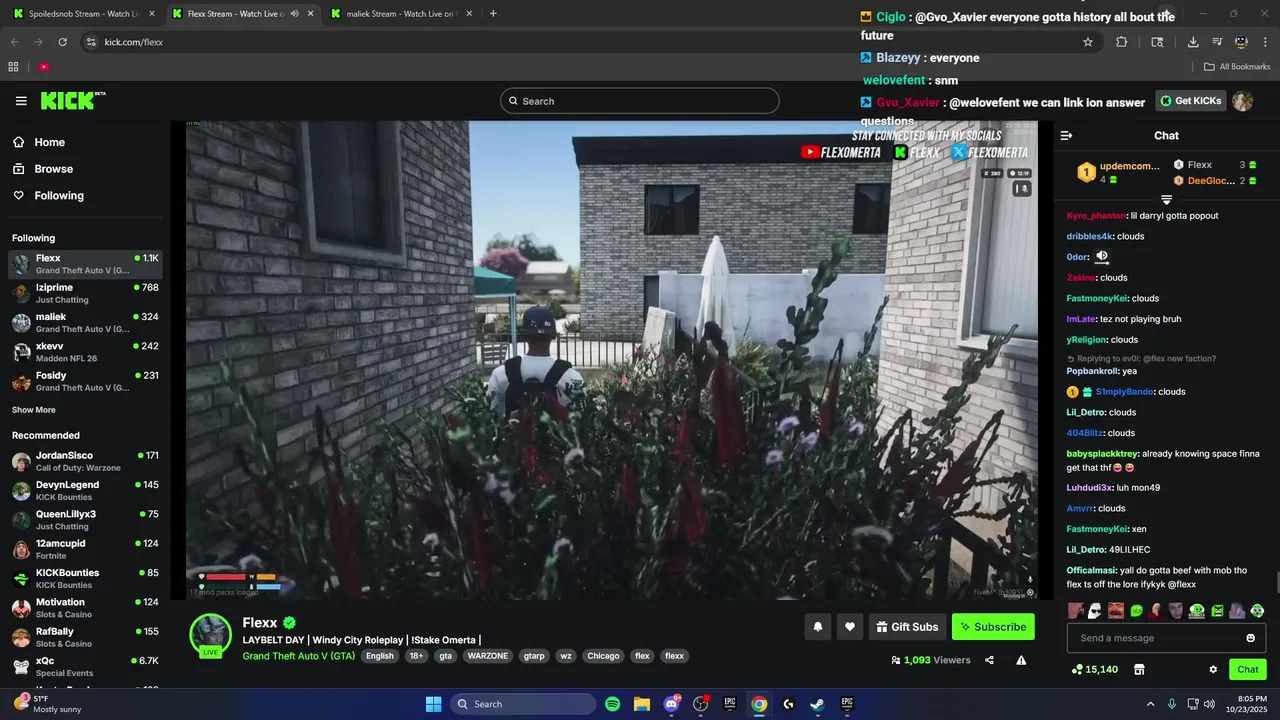Bookmark this page with star icon
Screen dimensions: 1280x720
pos(1087,42)
